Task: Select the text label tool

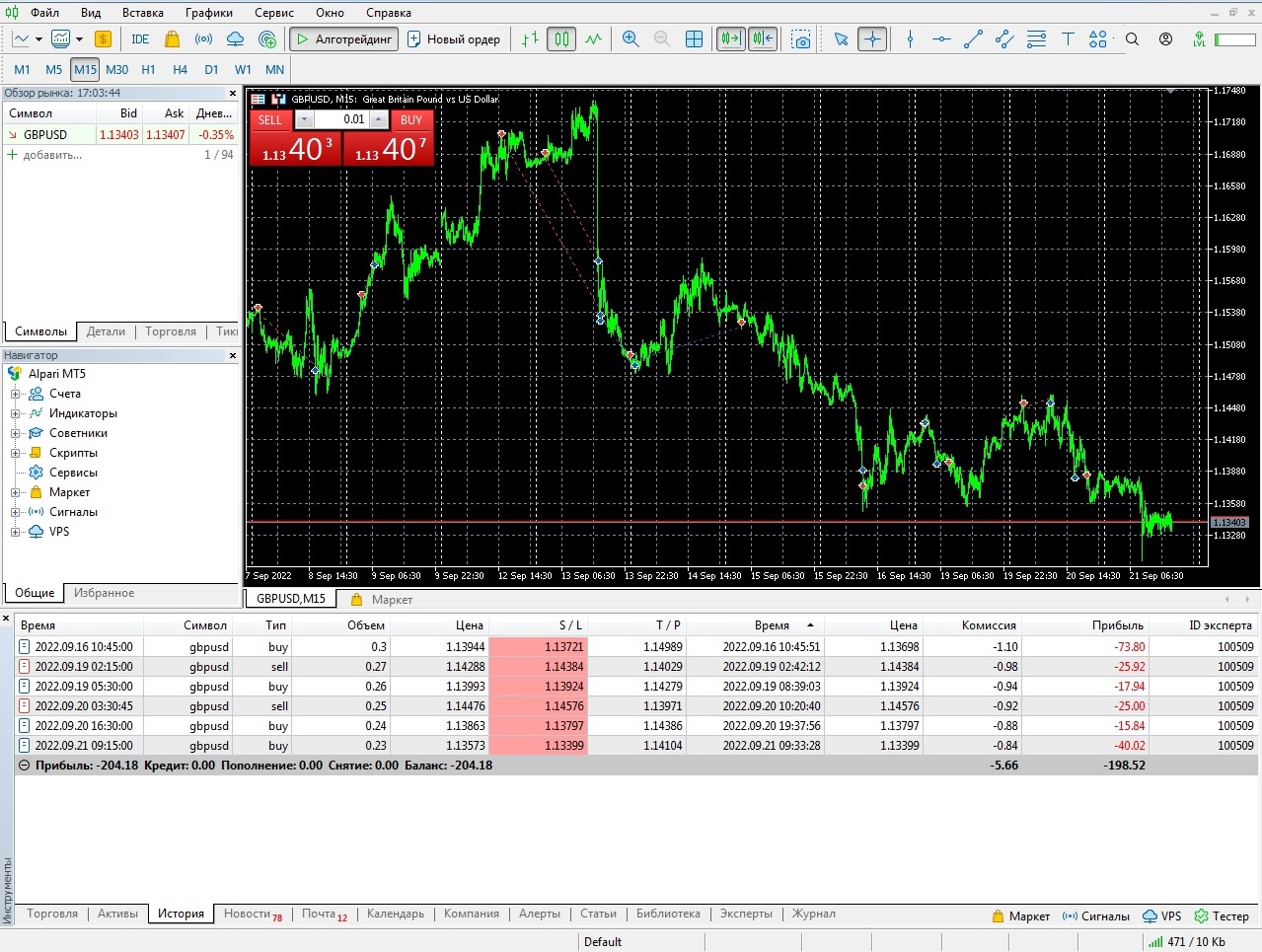Action: (1068, 39)
